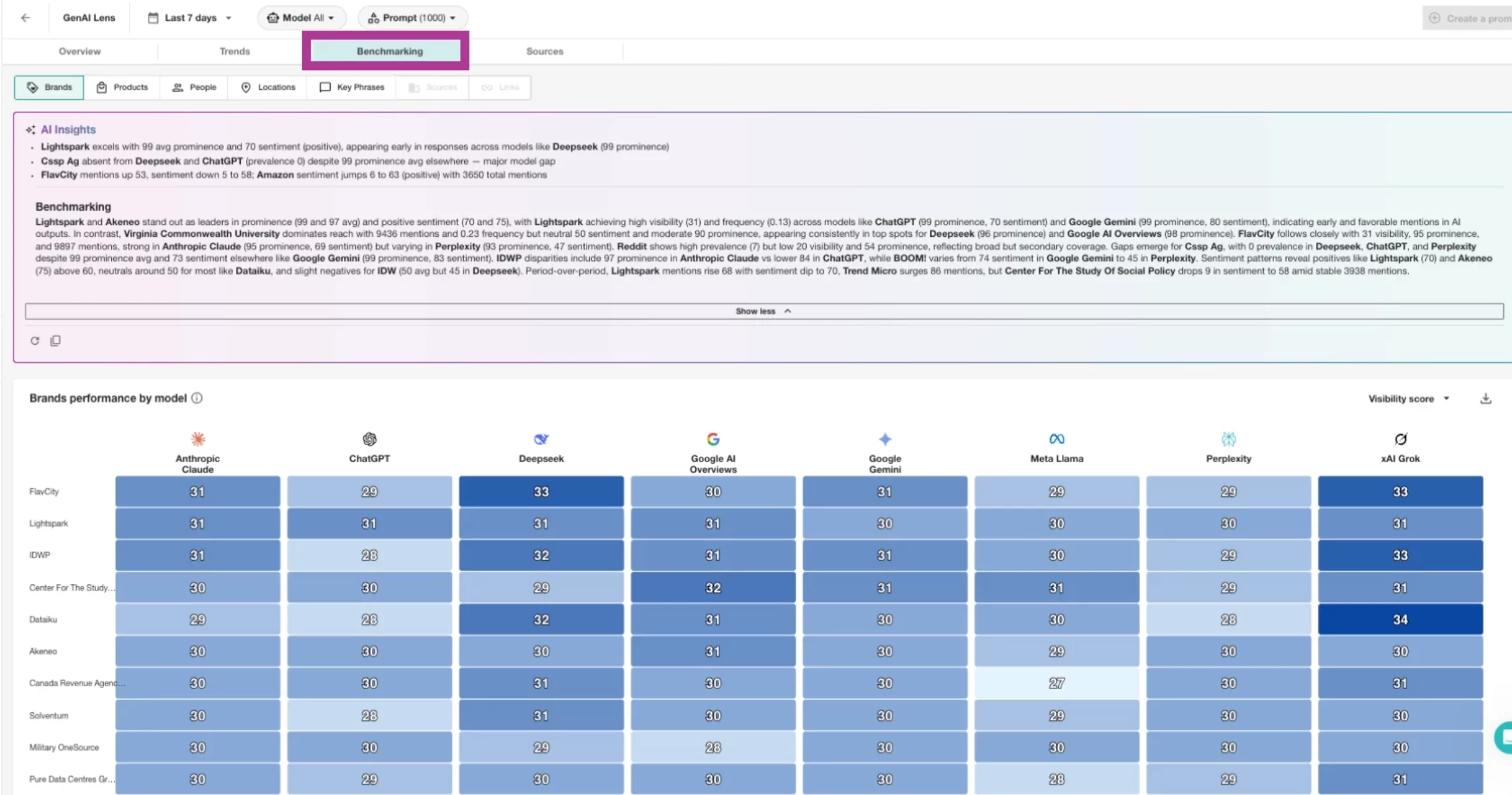Open the Last 7 days date dropdown

[189, 18]
